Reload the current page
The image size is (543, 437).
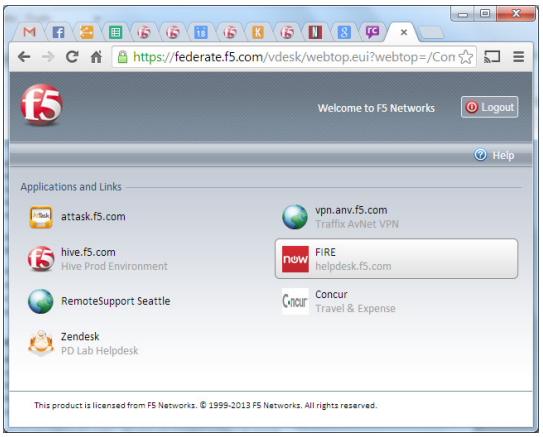point(72,56)
